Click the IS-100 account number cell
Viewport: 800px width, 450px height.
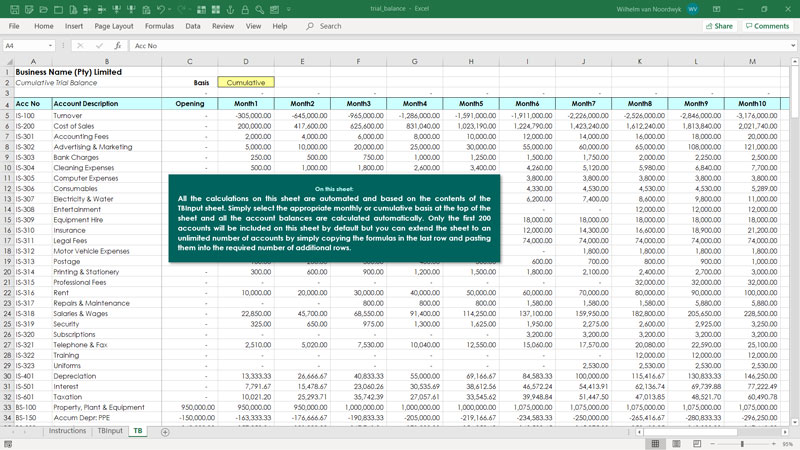point(33,116)
